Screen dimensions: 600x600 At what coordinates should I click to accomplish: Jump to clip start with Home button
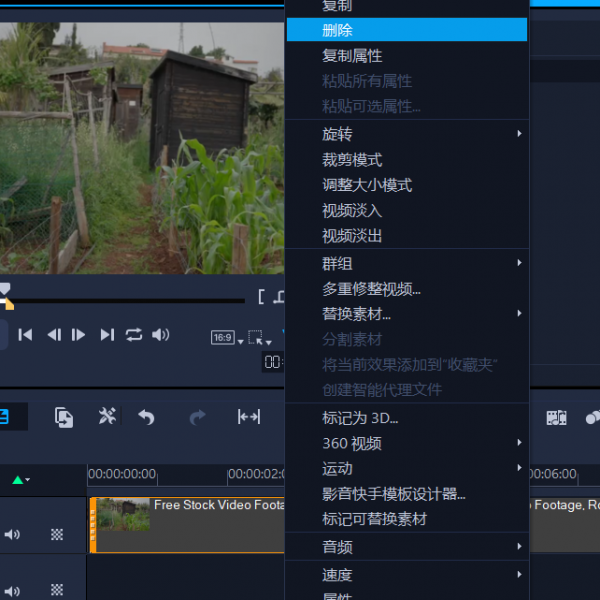pos(25,335)
